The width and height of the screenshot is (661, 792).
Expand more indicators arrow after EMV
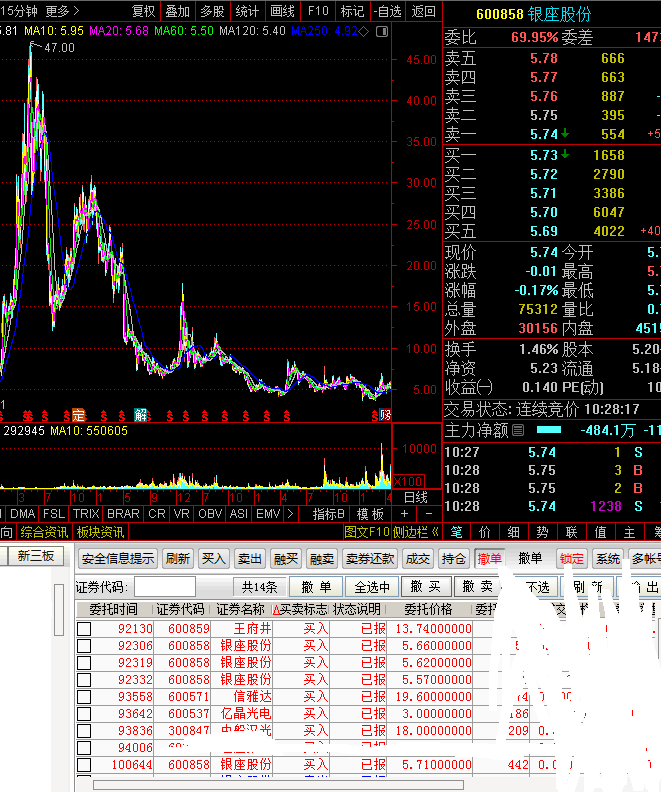[x=290, y=514]
